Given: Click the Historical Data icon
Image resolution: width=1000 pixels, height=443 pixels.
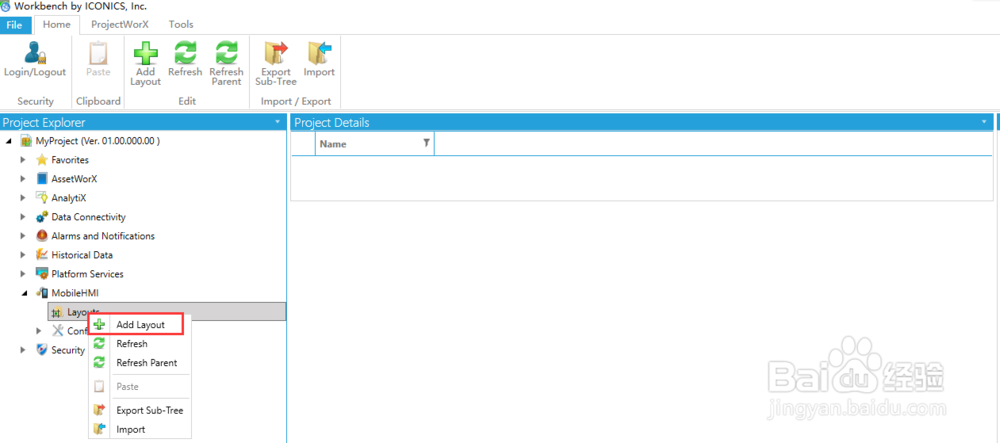Looking at the screenshot, I should coord(42,255).
